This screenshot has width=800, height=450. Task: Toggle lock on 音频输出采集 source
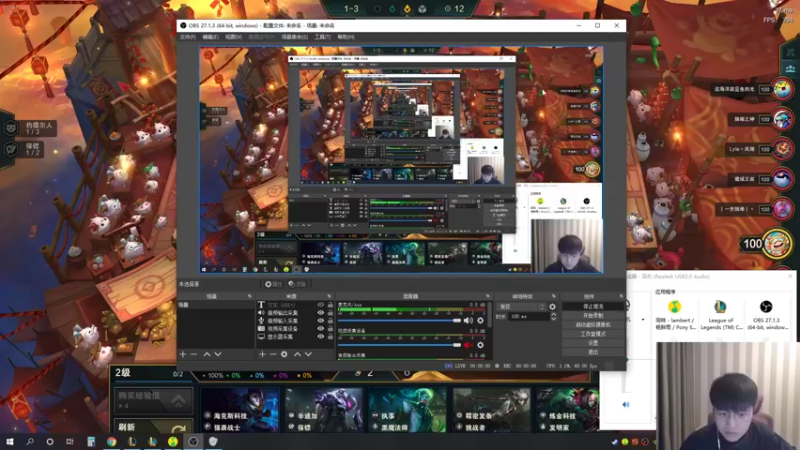[330, 313]
